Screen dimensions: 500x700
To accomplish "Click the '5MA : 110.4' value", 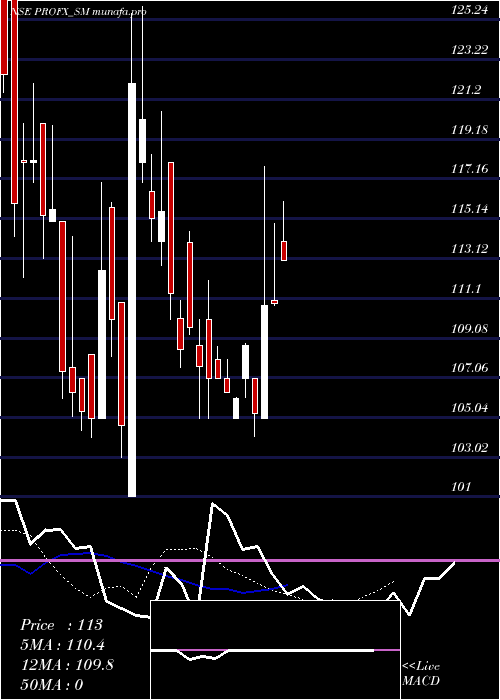I will (x=63, y=645).
